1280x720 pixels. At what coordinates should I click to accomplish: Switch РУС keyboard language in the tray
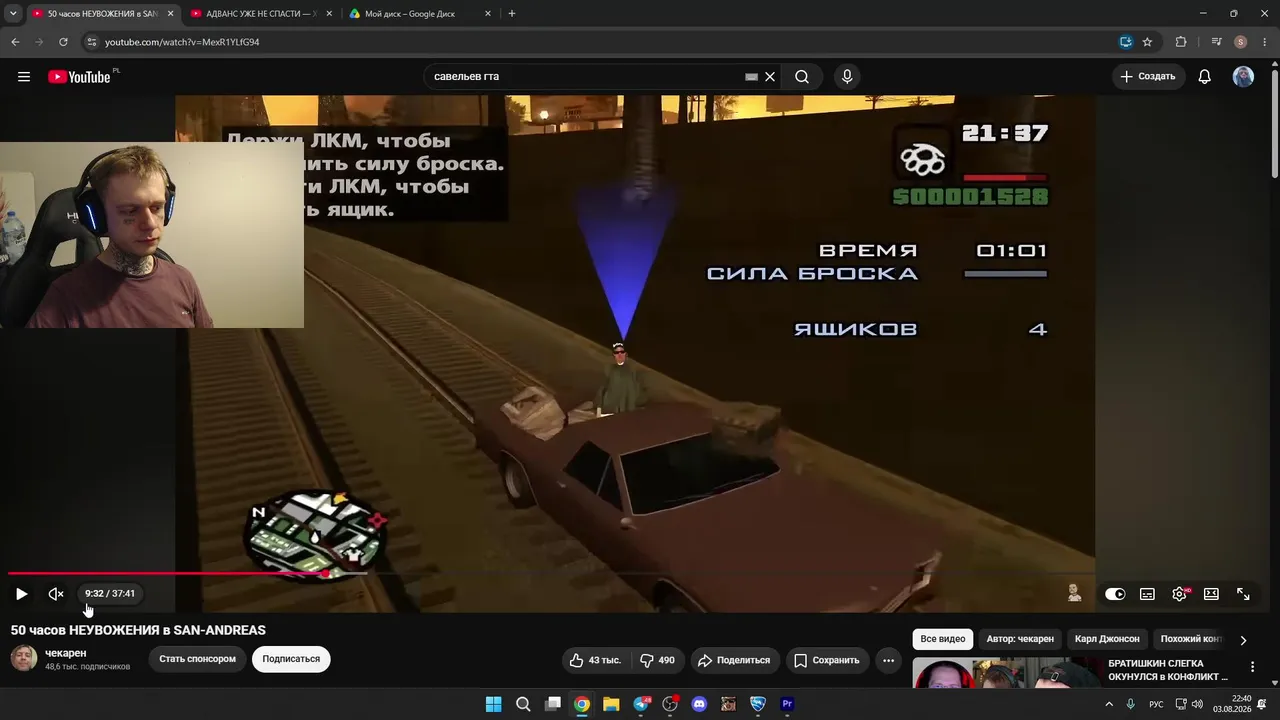coord(1156,704)
